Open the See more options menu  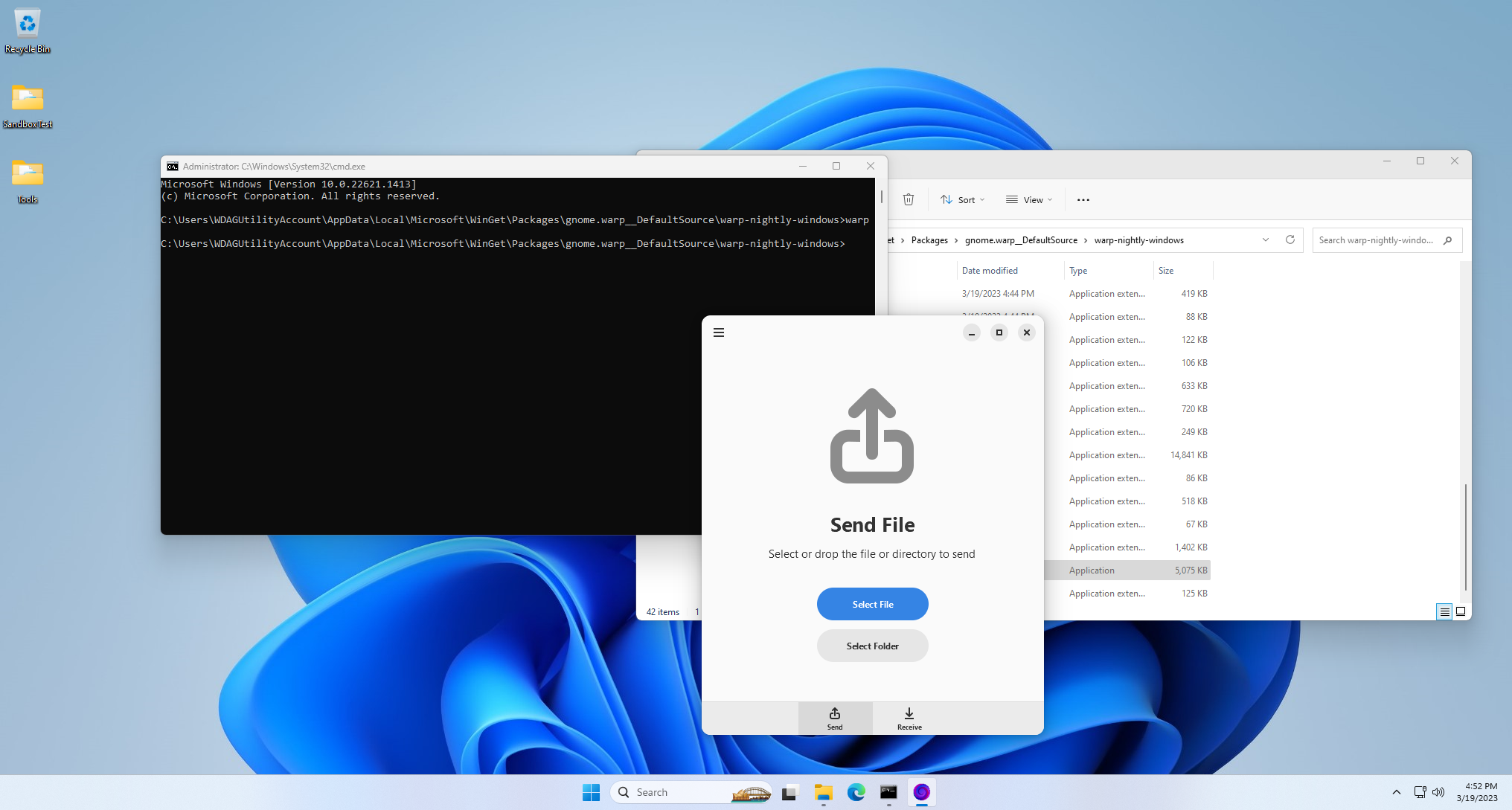tap(1083, 199)
